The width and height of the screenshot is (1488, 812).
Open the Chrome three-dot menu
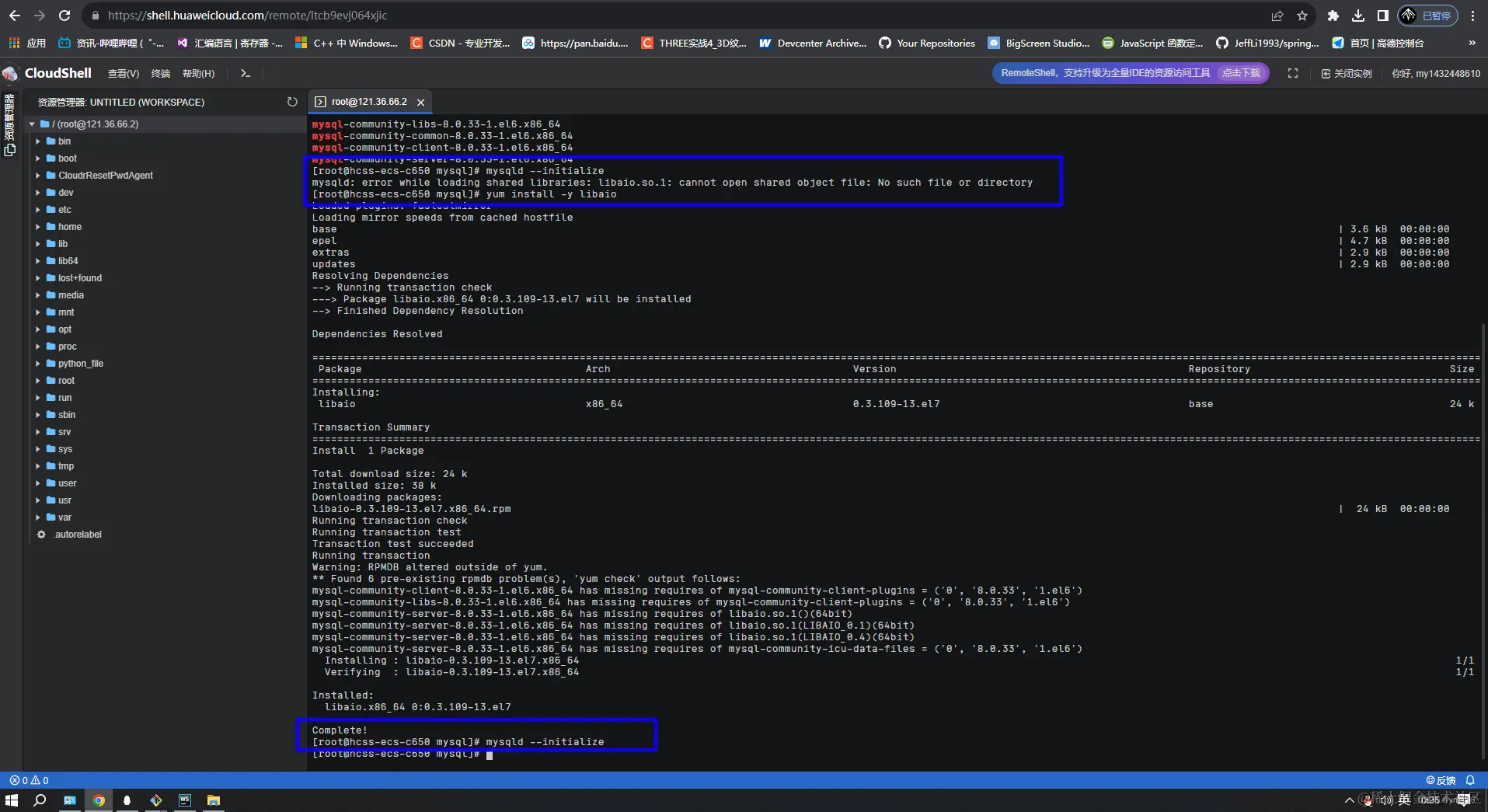pyautogui.click(x=1472, y=16)
